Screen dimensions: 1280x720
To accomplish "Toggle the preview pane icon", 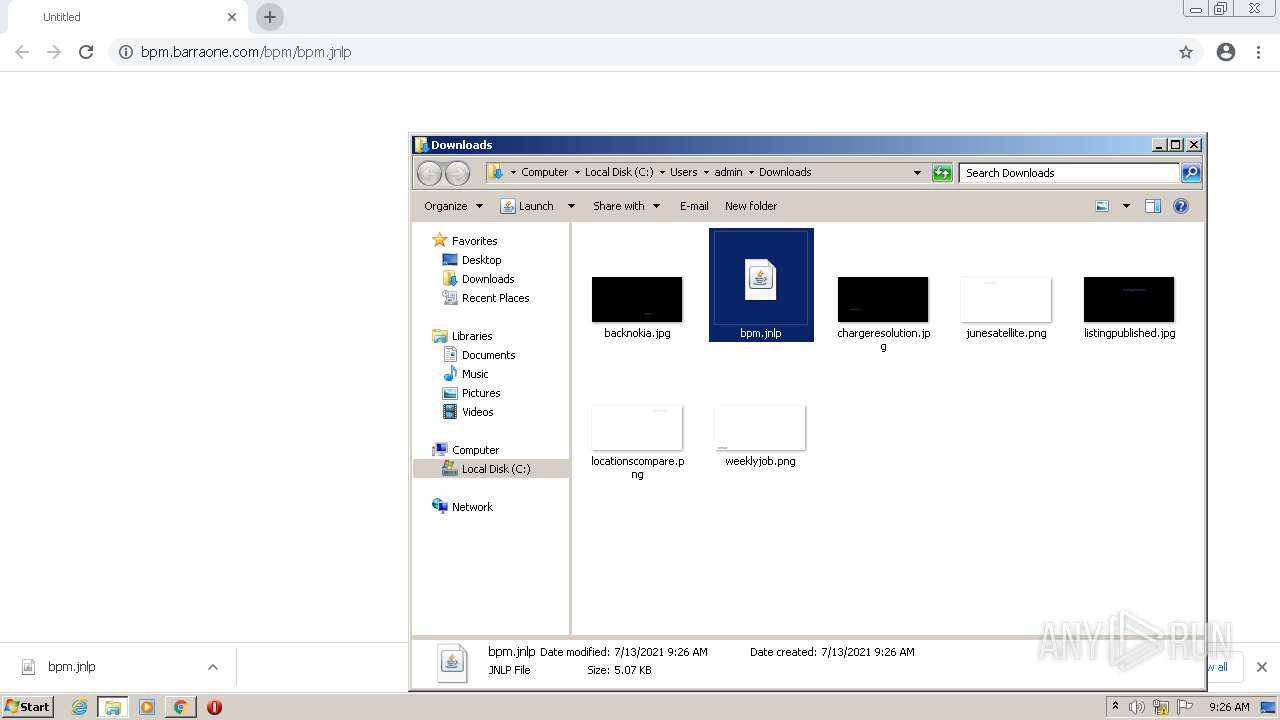I will click(x=1153, y=206).
